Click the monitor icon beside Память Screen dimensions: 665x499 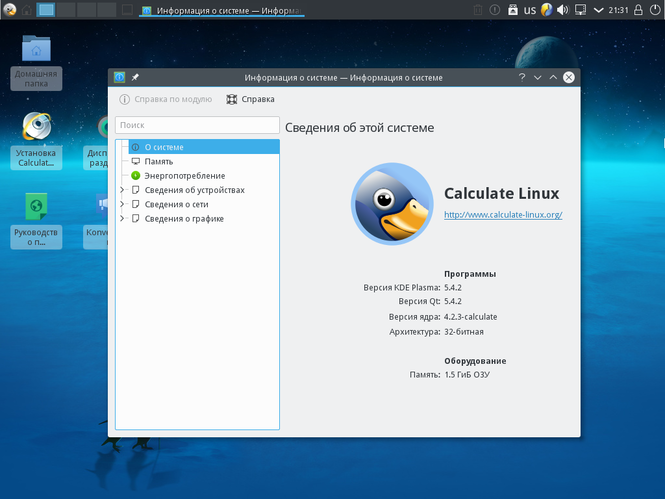136,161
